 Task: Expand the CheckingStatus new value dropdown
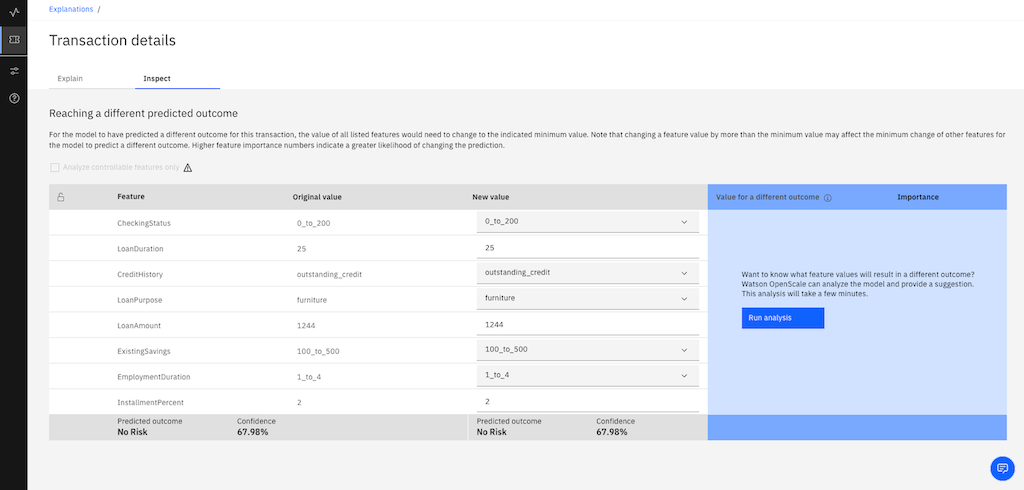pos(588,222)
